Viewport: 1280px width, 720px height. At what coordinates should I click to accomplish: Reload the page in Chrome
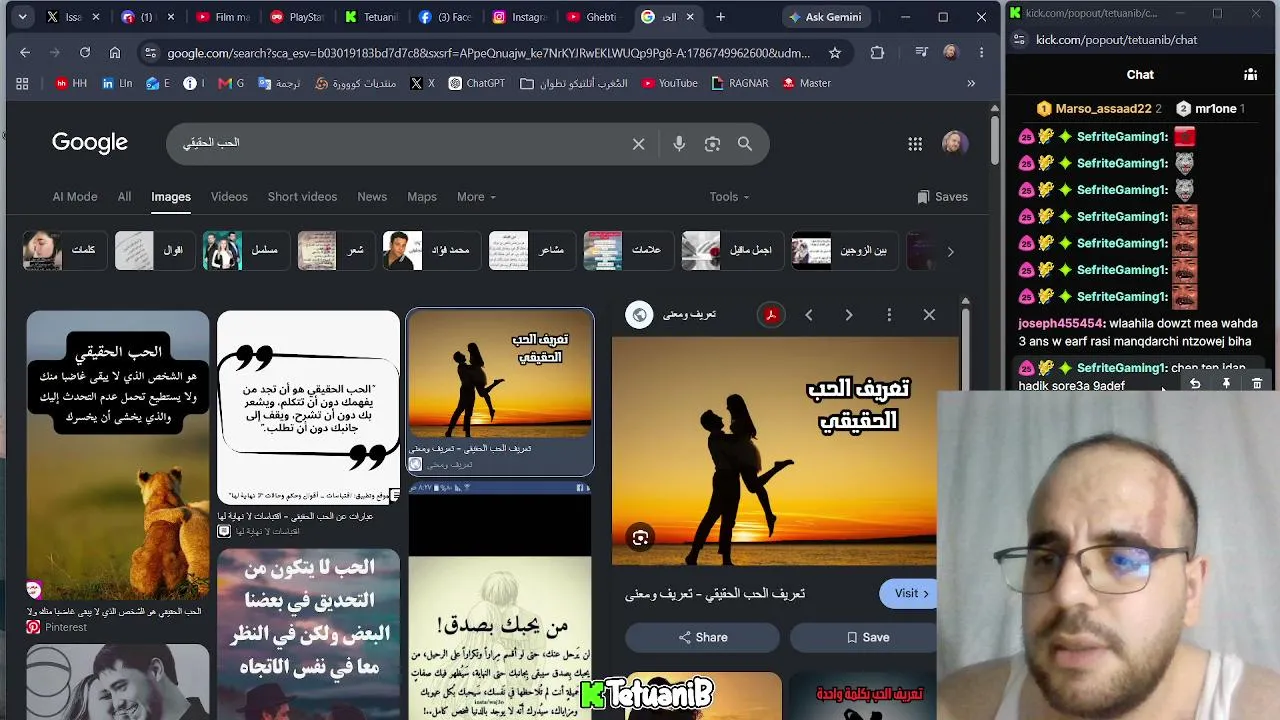[85, 52]
